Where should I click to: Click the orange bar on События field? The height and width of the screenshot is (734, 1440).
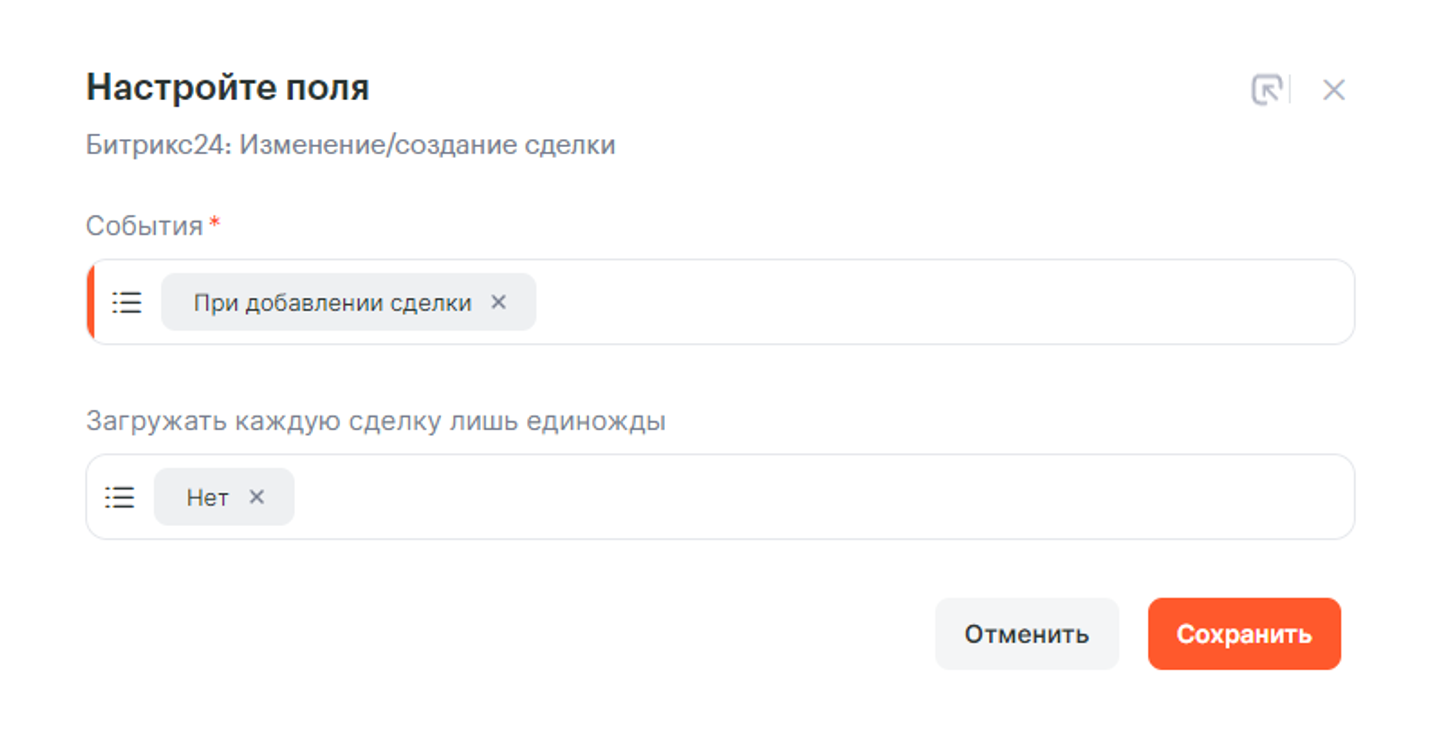pyautogui.click(x=90, y=302)
